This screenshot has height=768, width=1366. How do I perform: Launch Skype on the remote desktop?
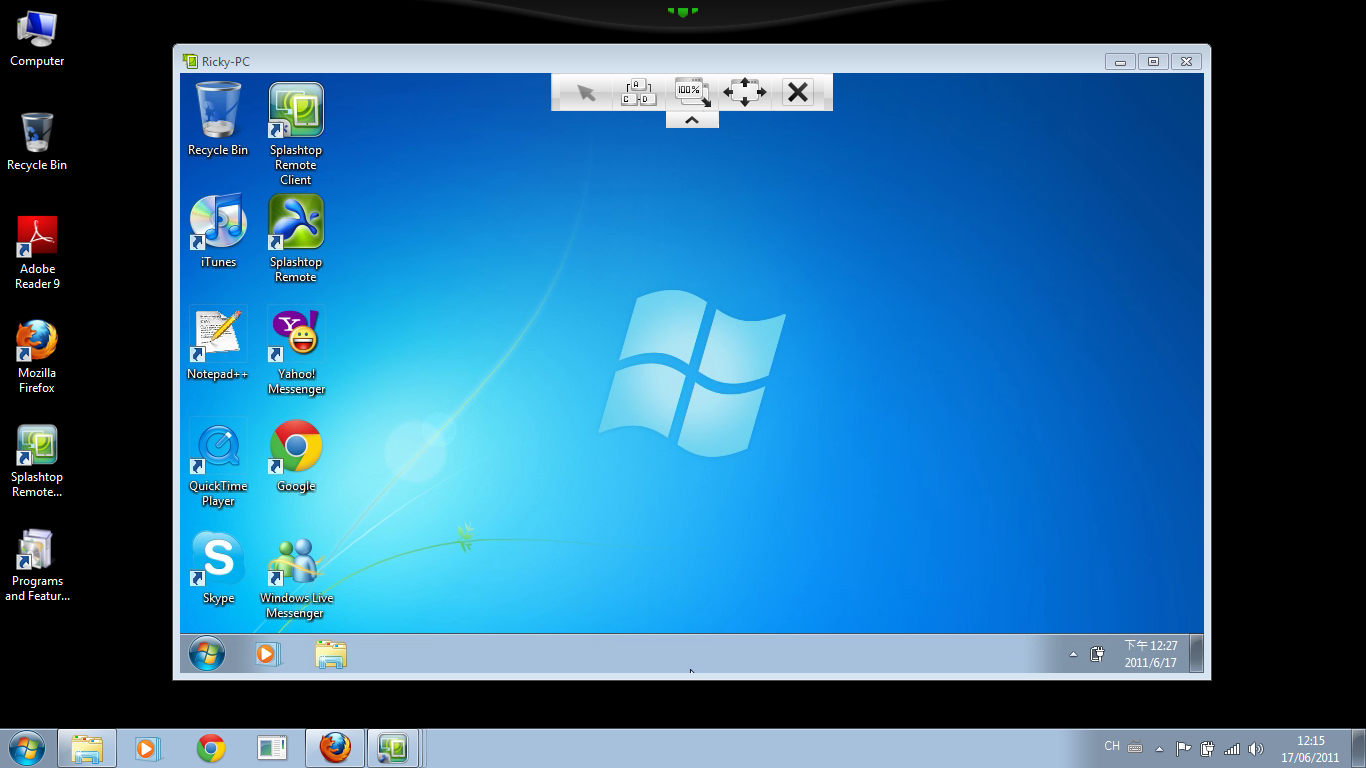tap(218, 568)
